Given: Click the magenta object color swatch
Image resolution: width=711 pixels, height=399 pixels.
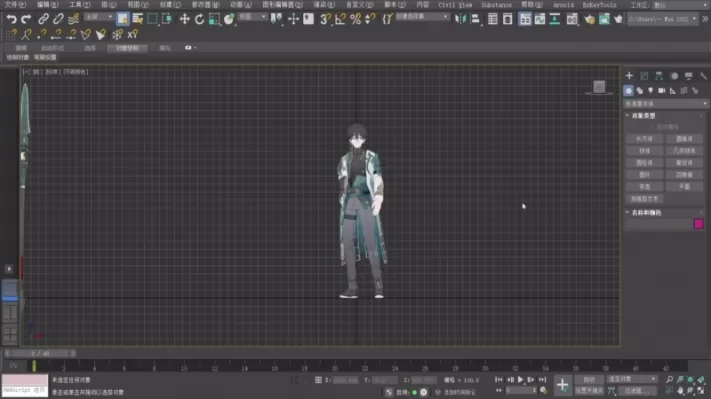Looking at the screenshot, I should (x=699, y=224).
